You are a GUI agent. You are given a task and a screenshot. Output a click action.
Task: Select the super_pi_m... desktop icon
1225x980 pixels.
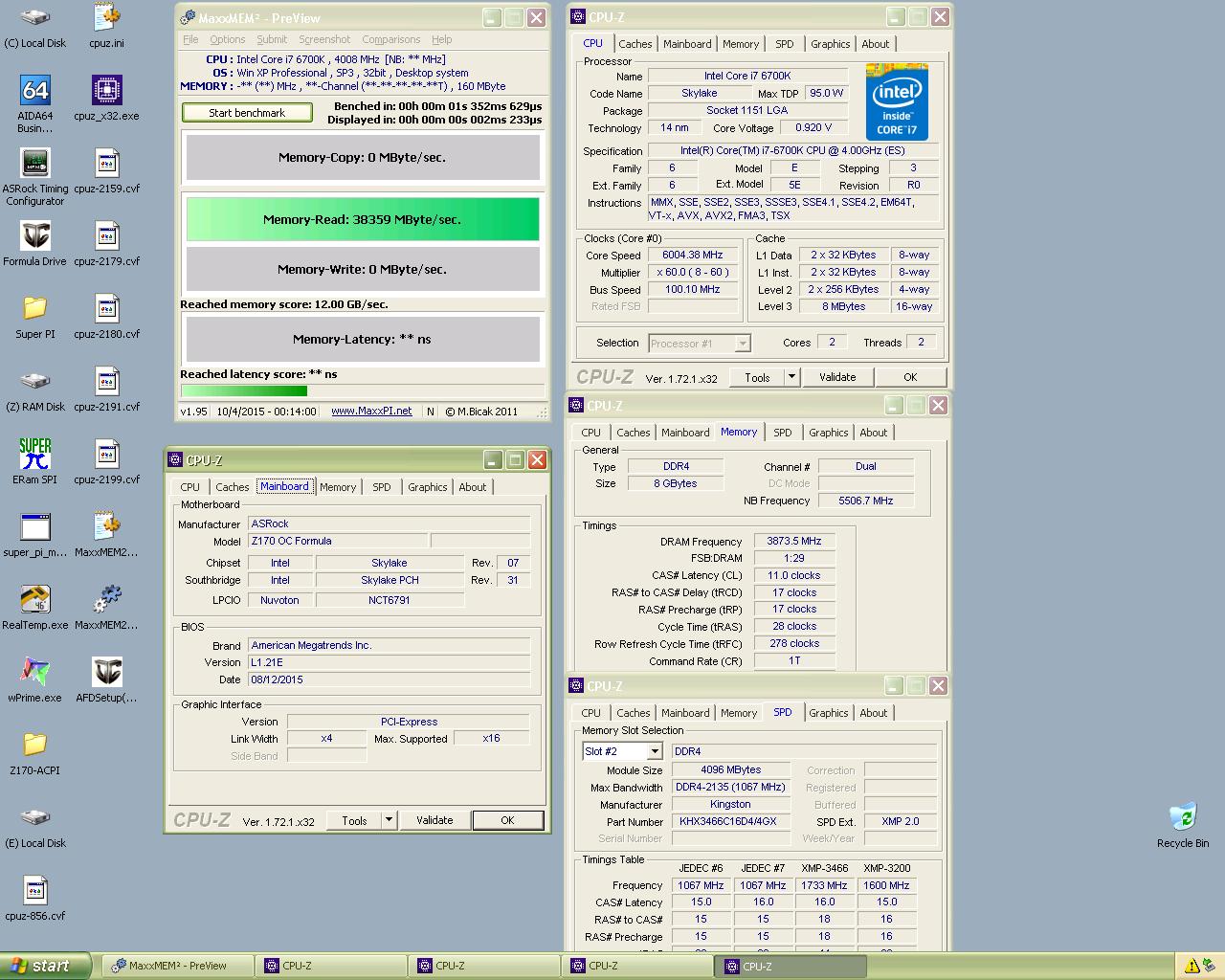click(x=35, y=535)
